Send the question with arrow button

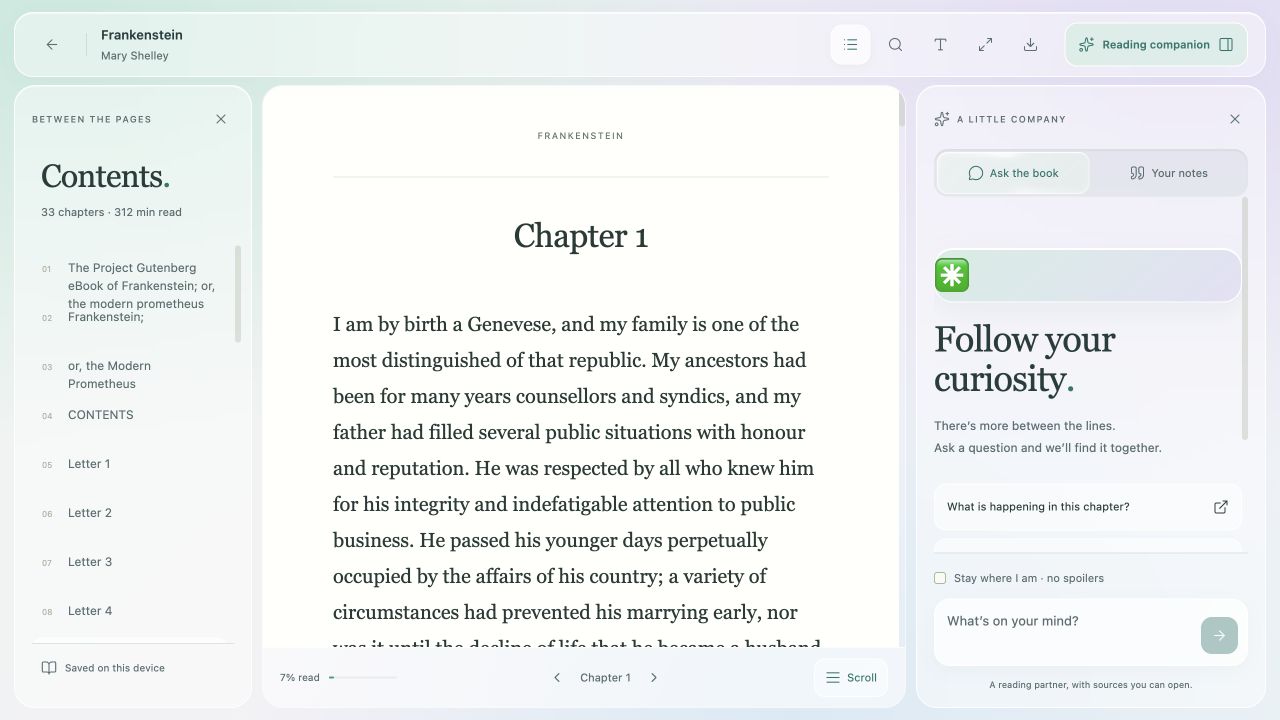pos(1219,635)
